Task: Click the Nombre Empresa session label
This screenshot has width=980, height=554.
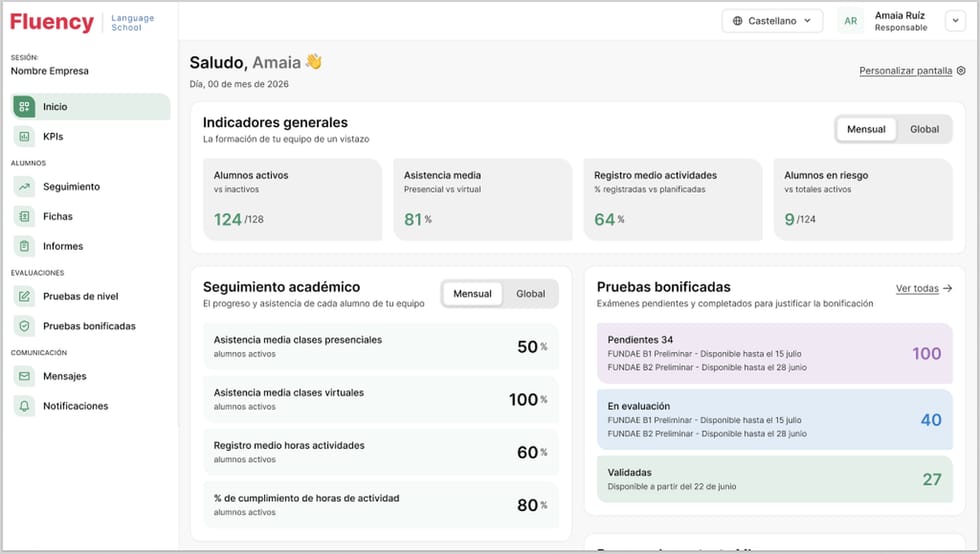Action: 49,71
